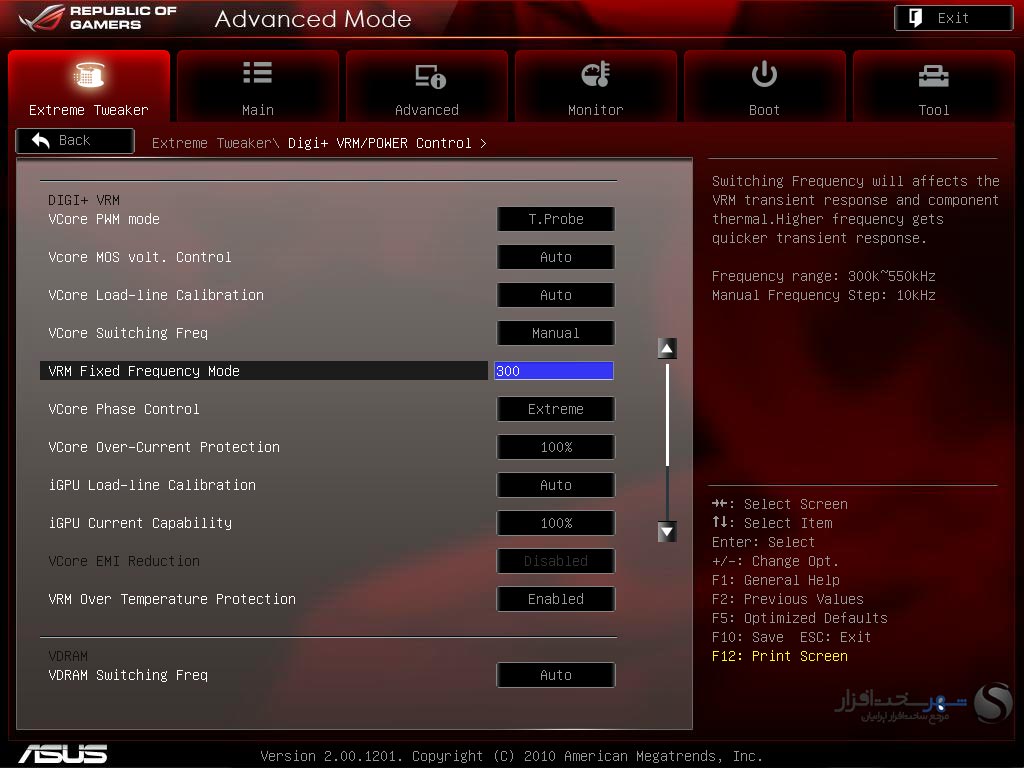The image size is (1024, 768).
Task: Open VCore PWM mode T.Probe dropdown
Action: coord(556,219)
